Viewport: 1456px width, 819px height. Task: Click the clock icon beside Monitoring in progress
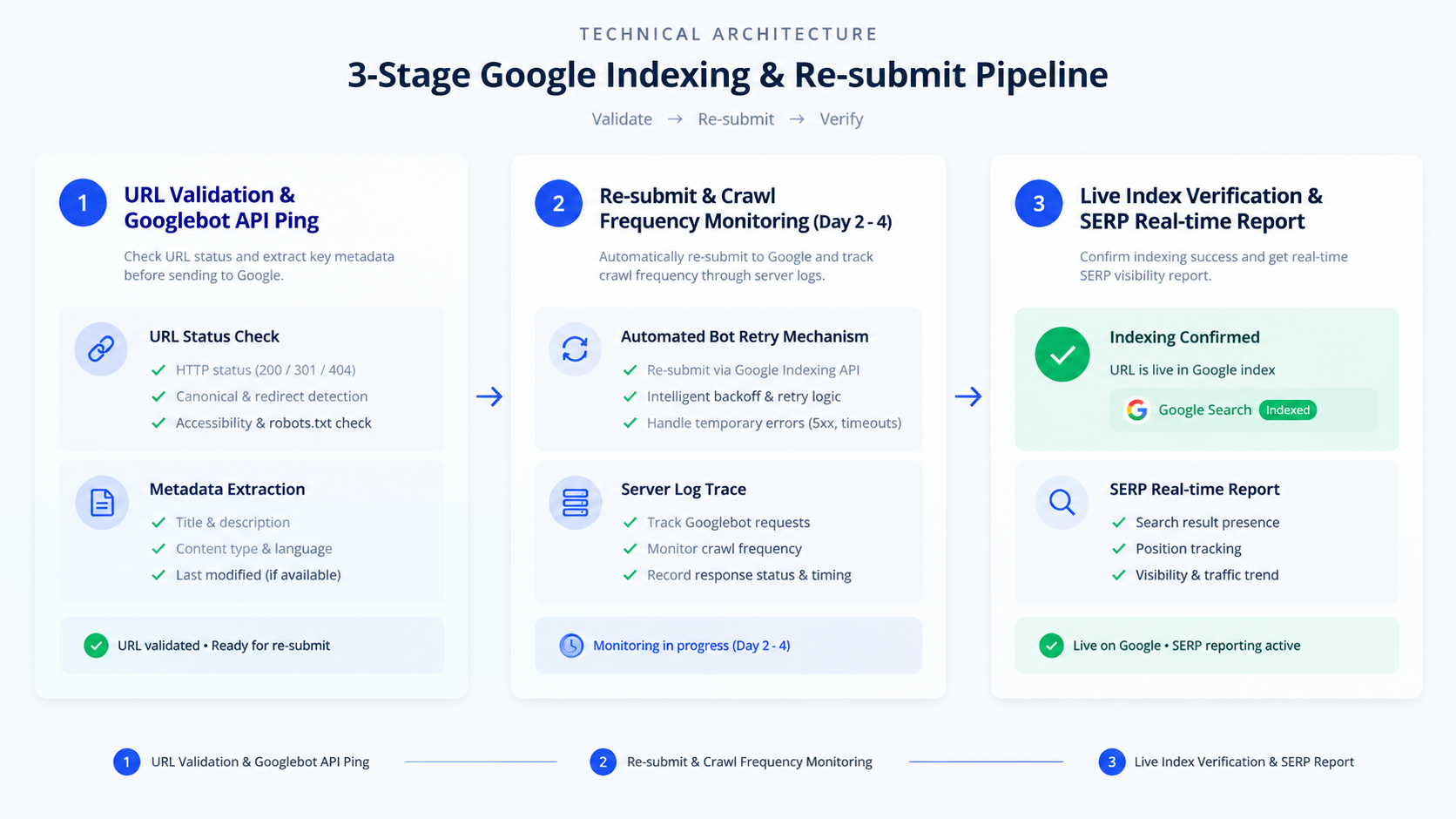tap(571, 646)
